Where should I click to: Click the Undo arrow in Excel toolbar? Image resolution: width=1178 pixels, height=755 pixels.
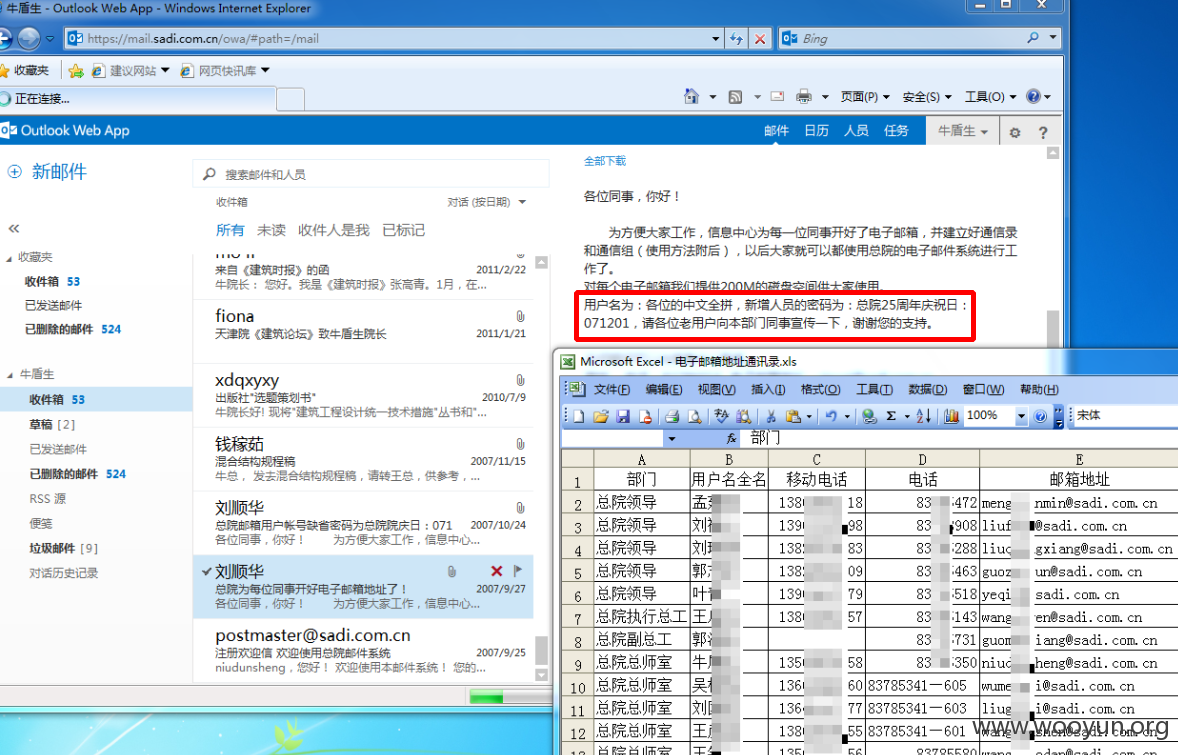pyautogui.click(x=831, y=416)
